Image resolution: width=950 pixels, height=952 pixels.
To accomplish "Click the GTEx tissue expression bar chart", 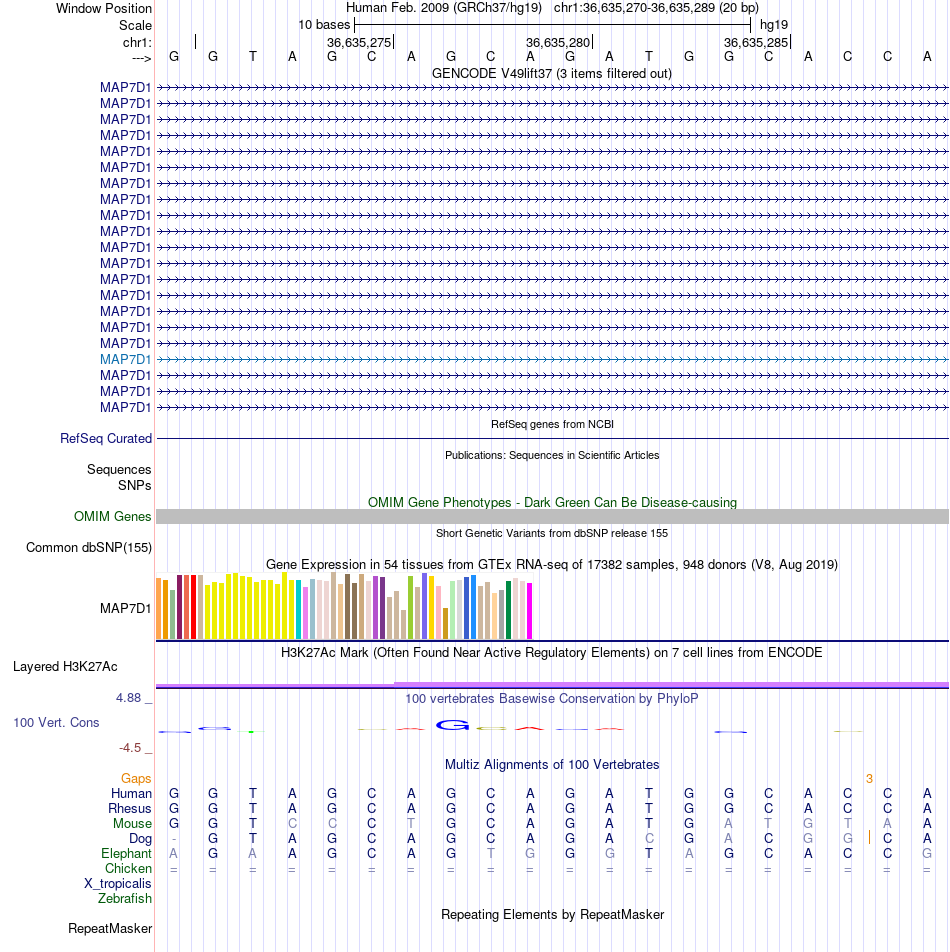I will click(344, 606).
